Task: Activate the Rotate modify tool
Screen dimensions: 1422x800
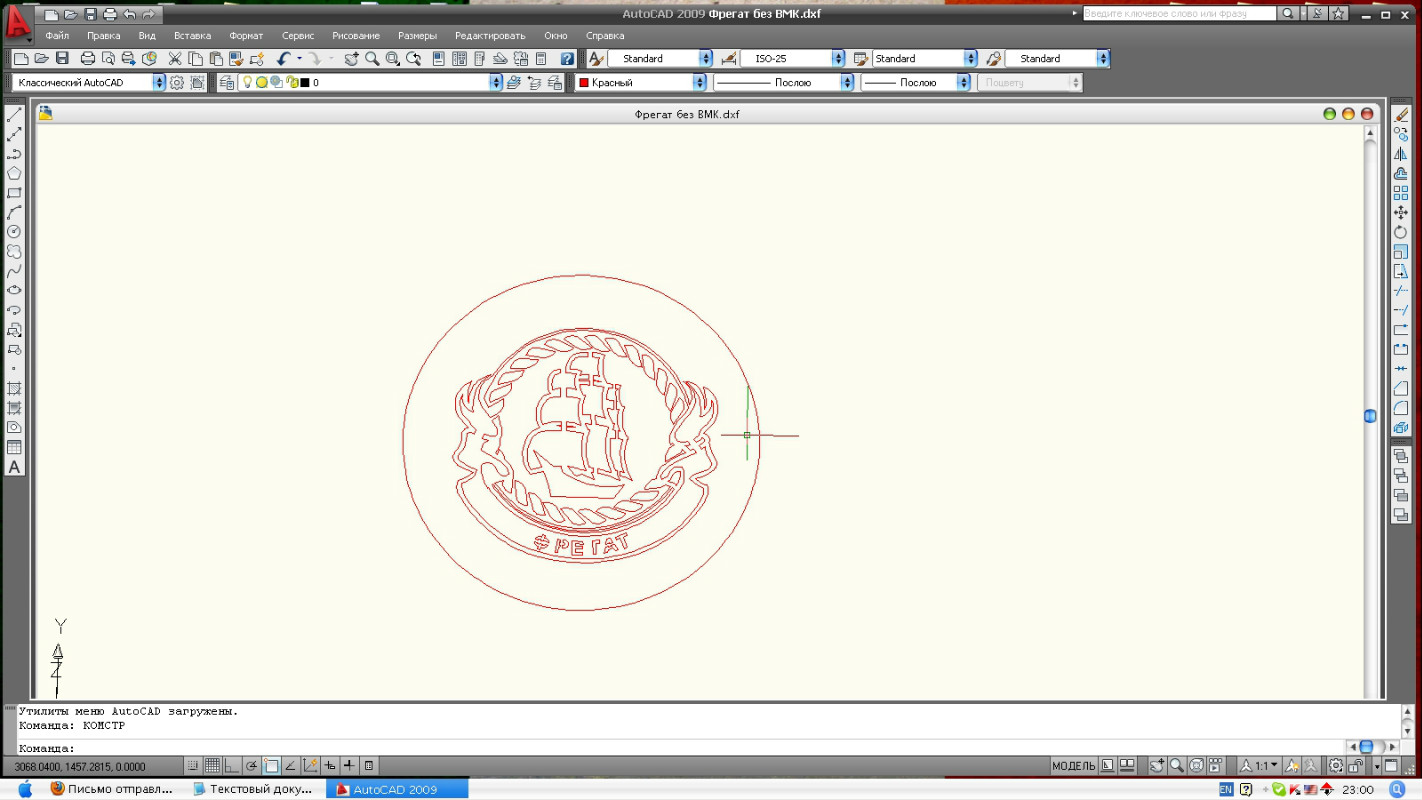Action: 1401,232
